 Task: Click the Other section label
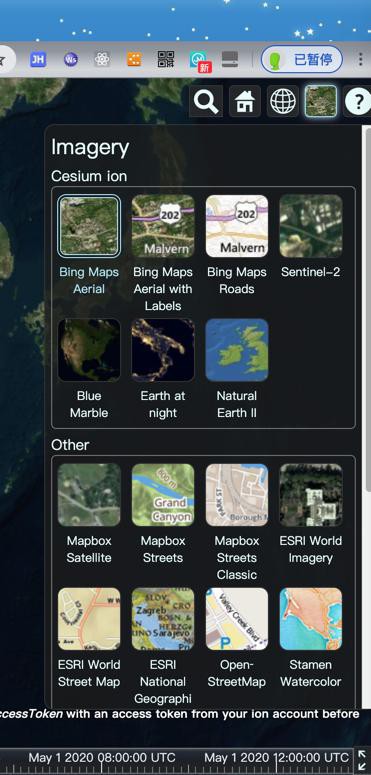70,445
